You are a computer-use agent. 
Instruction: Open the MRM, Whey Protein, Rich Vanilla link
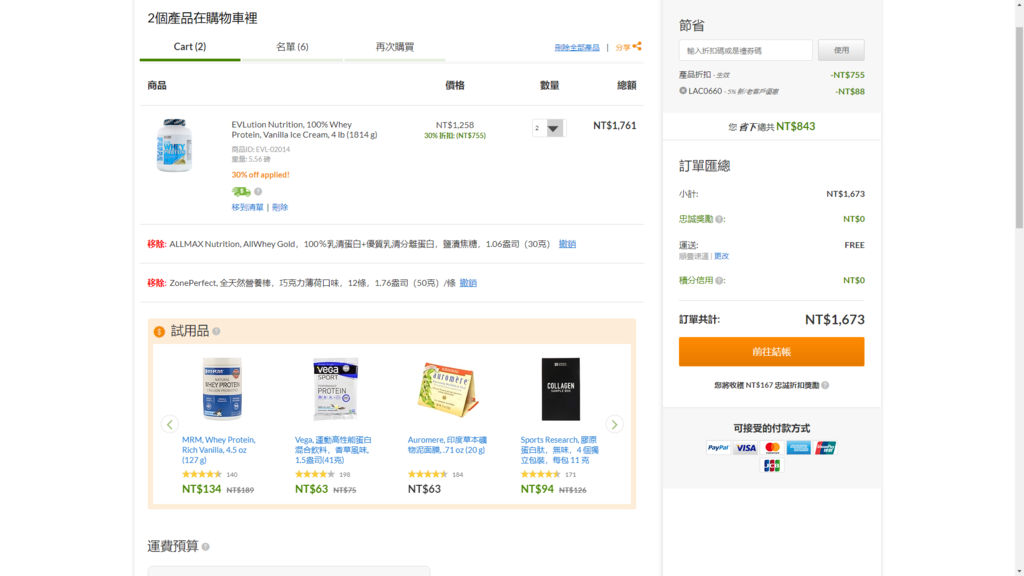(219, 450)
